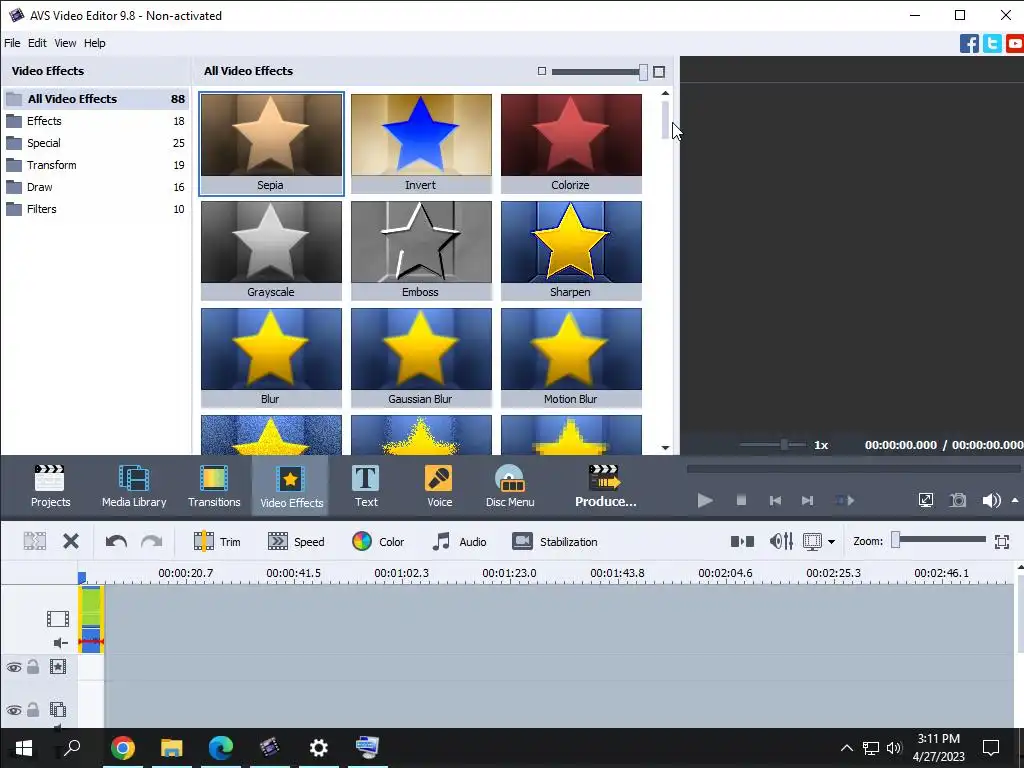Screen dimensions: 1024x768
Task: Click the Produce button
Action: point(605,486)
